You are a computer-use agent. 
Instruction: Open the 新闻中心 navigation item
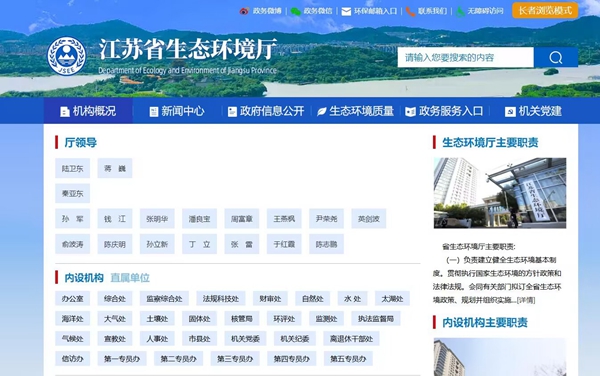177,111
